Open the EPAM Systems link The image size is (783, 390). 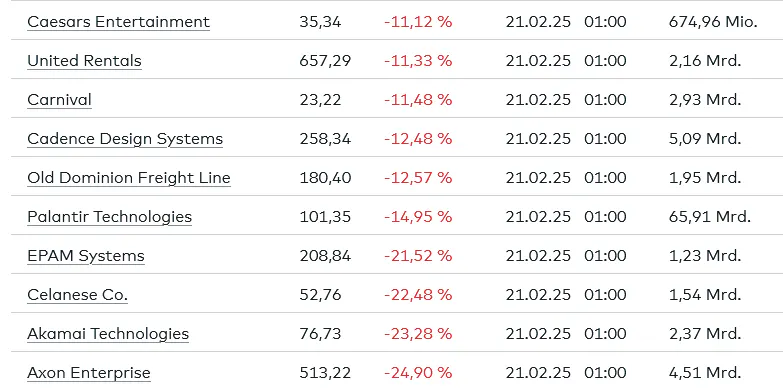tap(86, 256)
